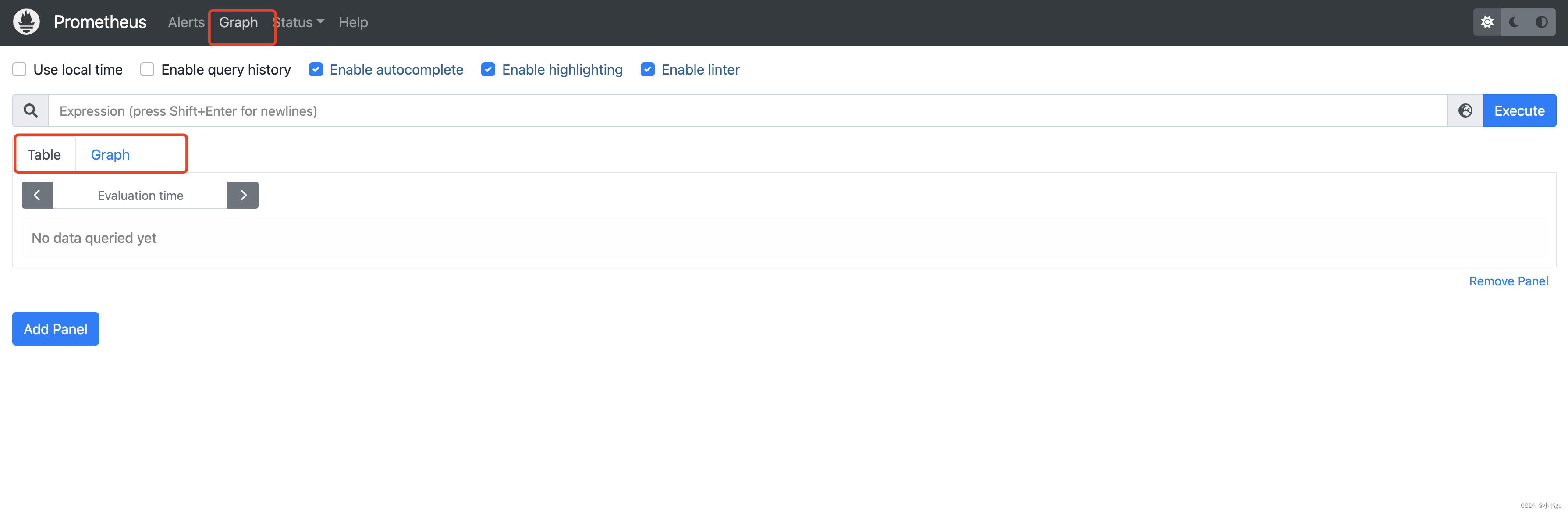
Task: Focus the Expression input field
Action: pyautogui.click(x=748, y=110)
